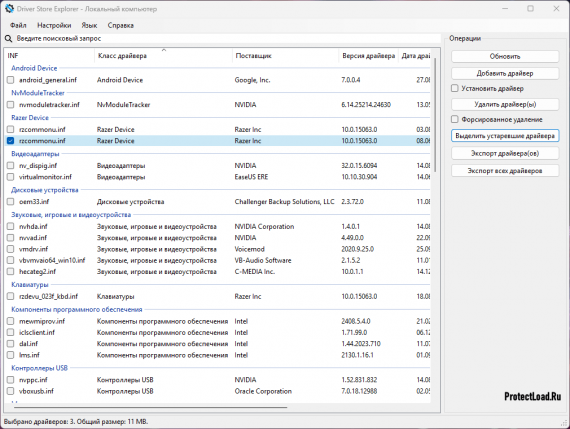Check the nvppc.inf driver checkbox

pos(11,380)
